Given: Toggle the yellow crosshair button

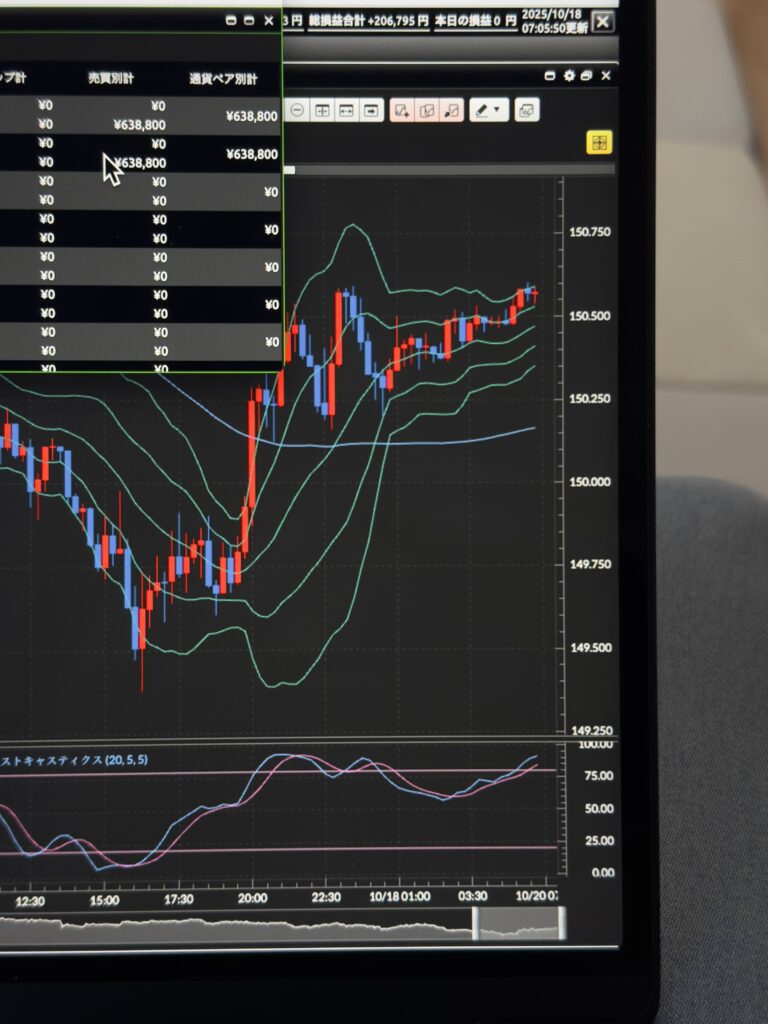Looking at the screenshot, I should pyautogui.click(x=599, y=143).
